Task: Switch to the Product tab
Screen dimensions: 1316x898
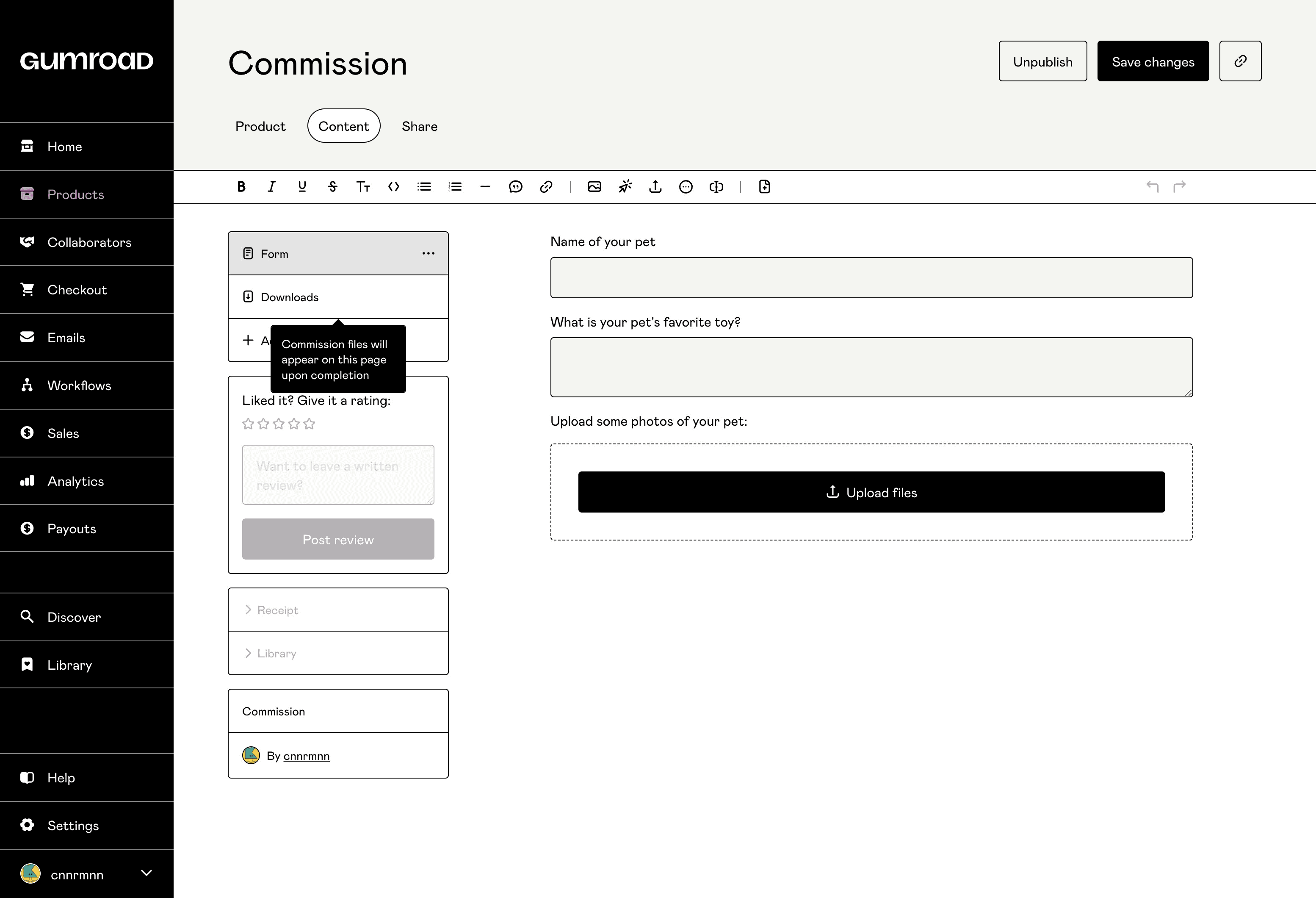Action: point(260,126)
